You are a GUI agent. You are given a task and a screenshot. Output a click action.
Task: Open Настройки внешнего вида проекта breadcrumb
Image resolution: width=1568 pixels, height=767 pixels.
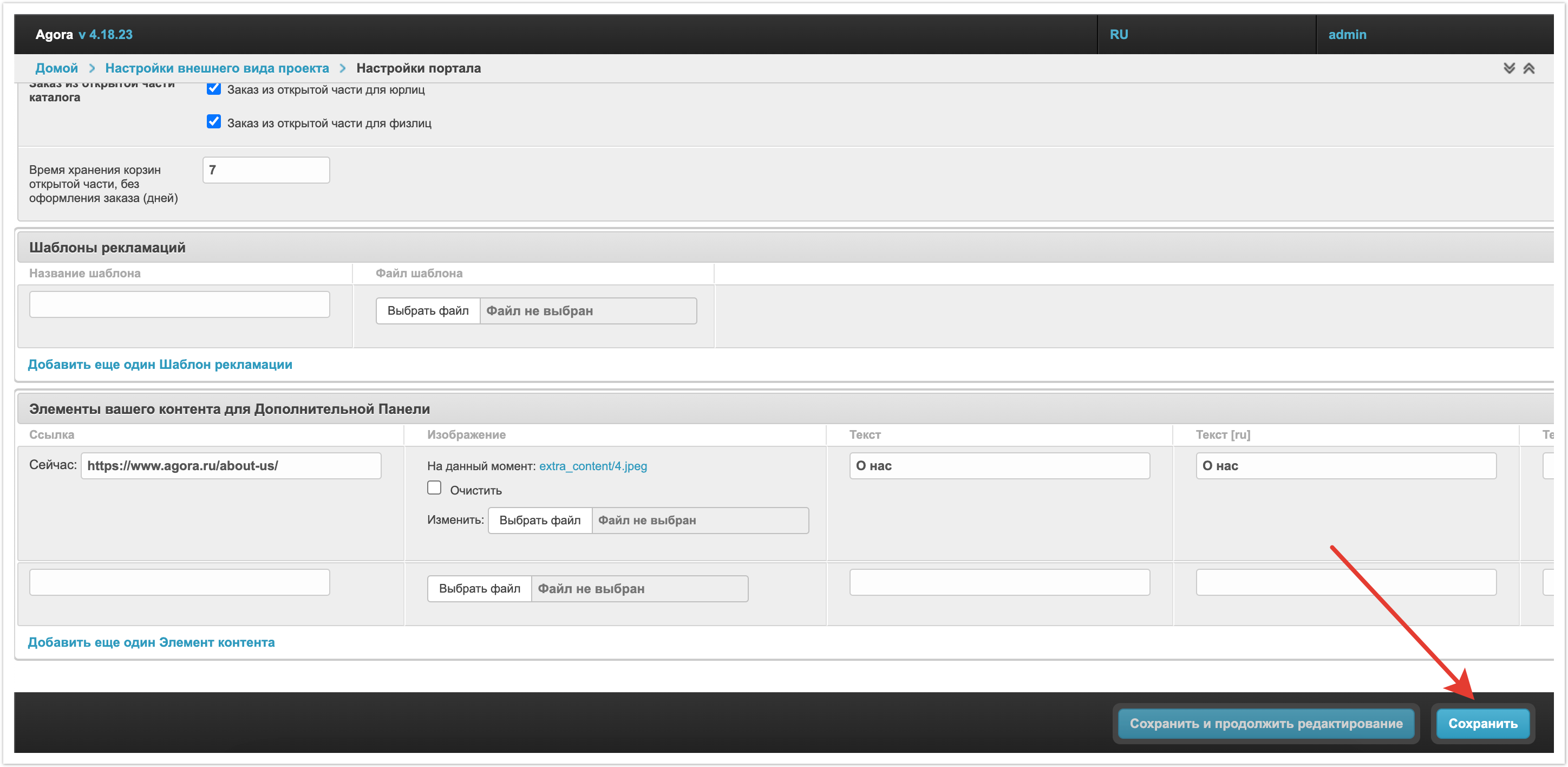click(217, 68)
